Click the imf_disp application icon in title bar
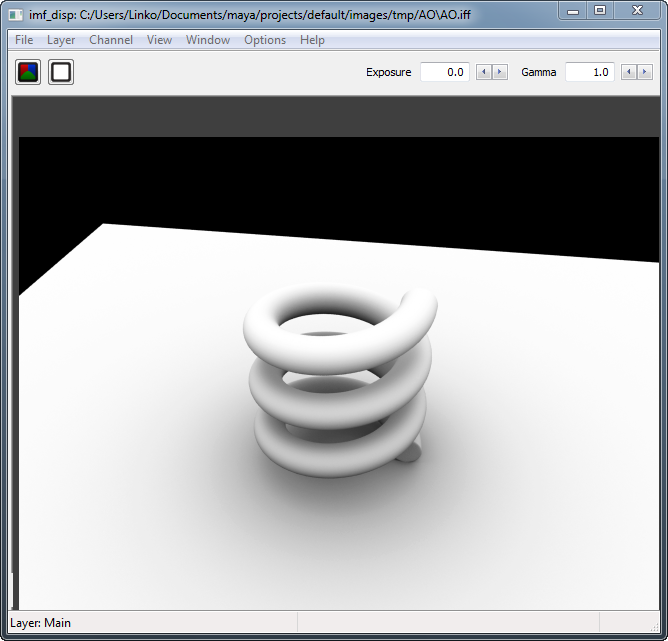 (16, 14)
